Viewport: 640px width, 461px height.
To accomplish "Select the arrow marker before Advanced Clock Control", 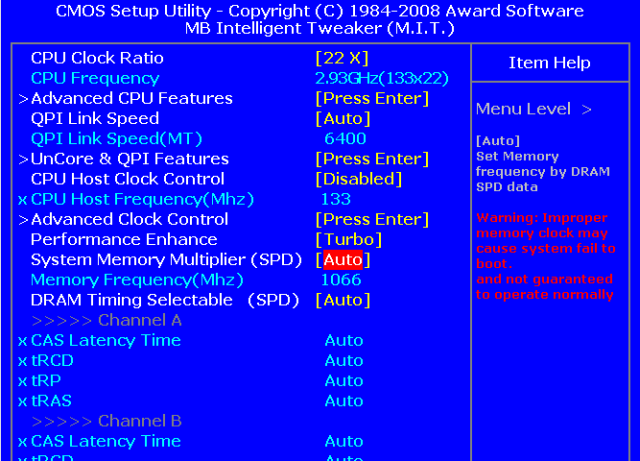I will point(23,220).
